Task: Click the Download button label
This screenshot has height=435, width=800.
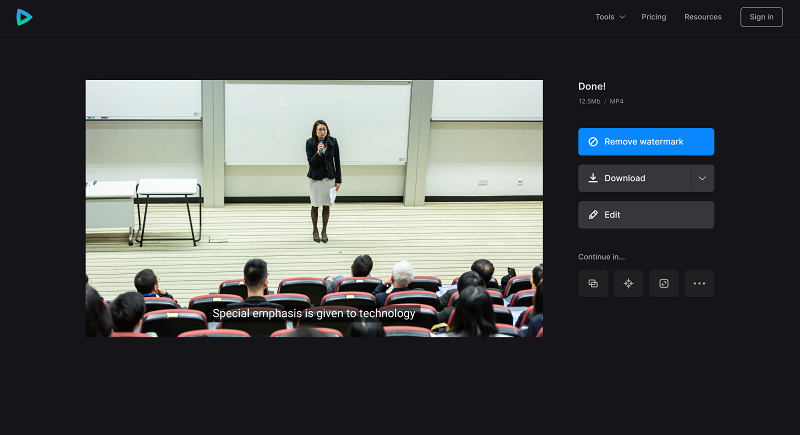Action: (624, 178)
